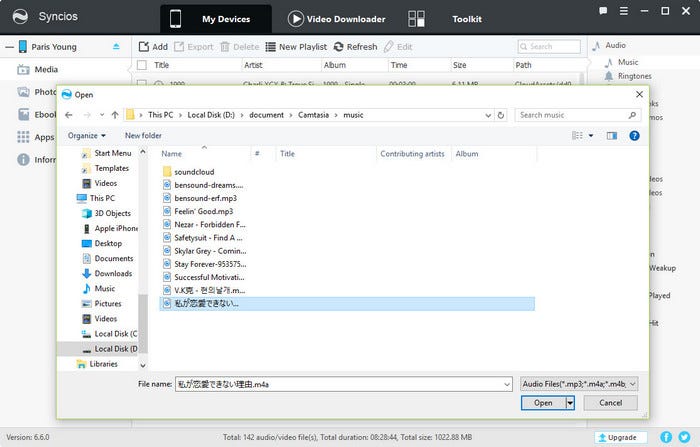The image size is (700, 447).
Task: Click the New folder button
Action: (143, 136)
